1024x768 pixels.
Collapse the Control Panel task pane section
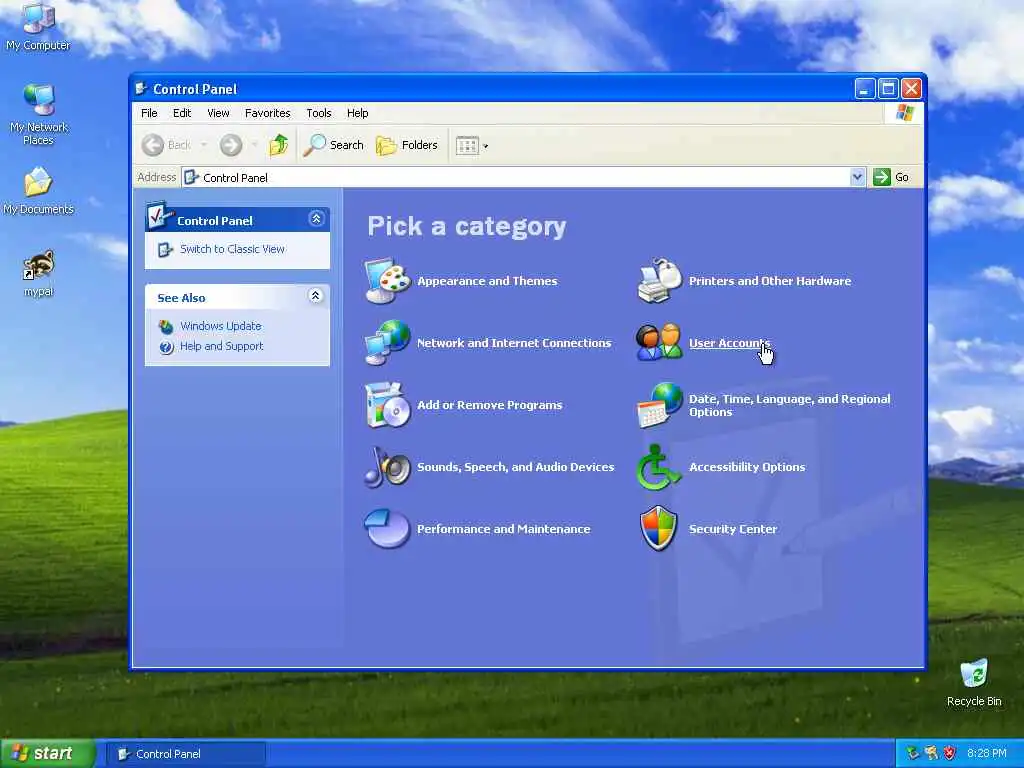317,219
